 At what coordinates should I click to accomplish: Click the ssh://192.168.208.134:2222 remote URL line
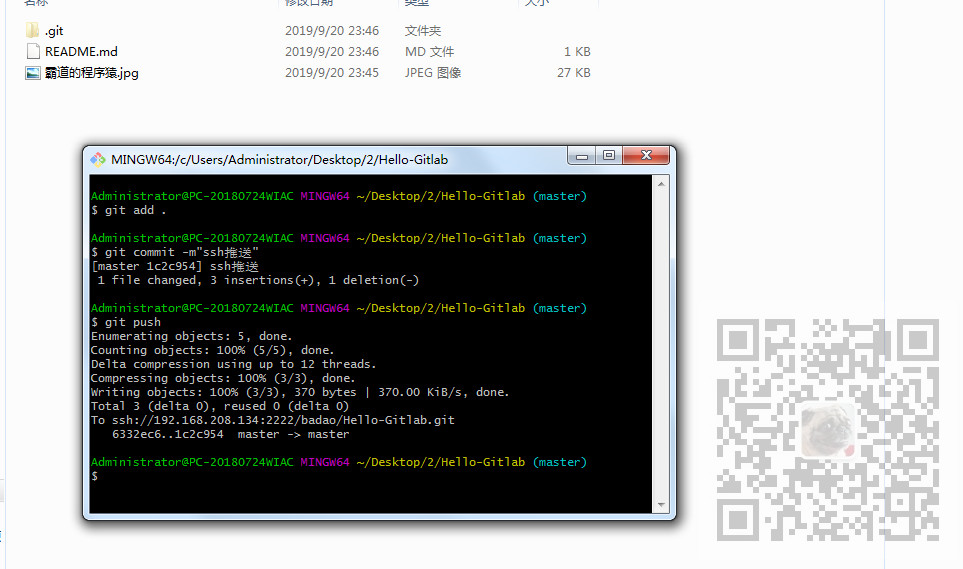pos(273,420)
